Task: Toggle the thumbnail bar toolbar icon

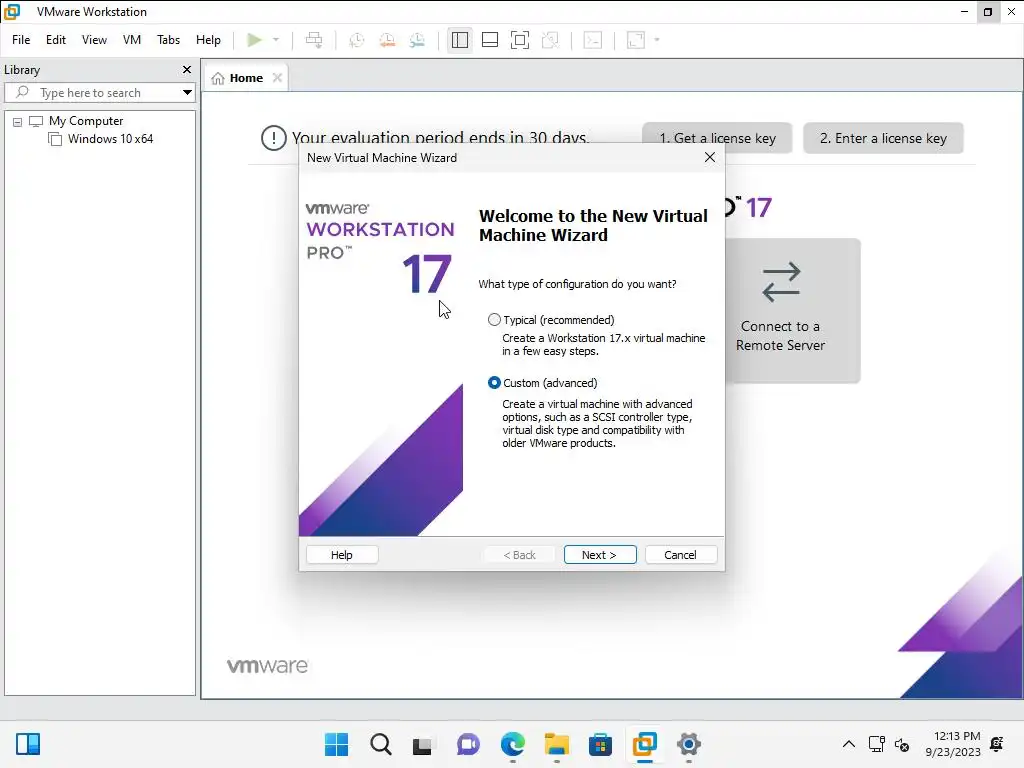Action: click(490, 40)
